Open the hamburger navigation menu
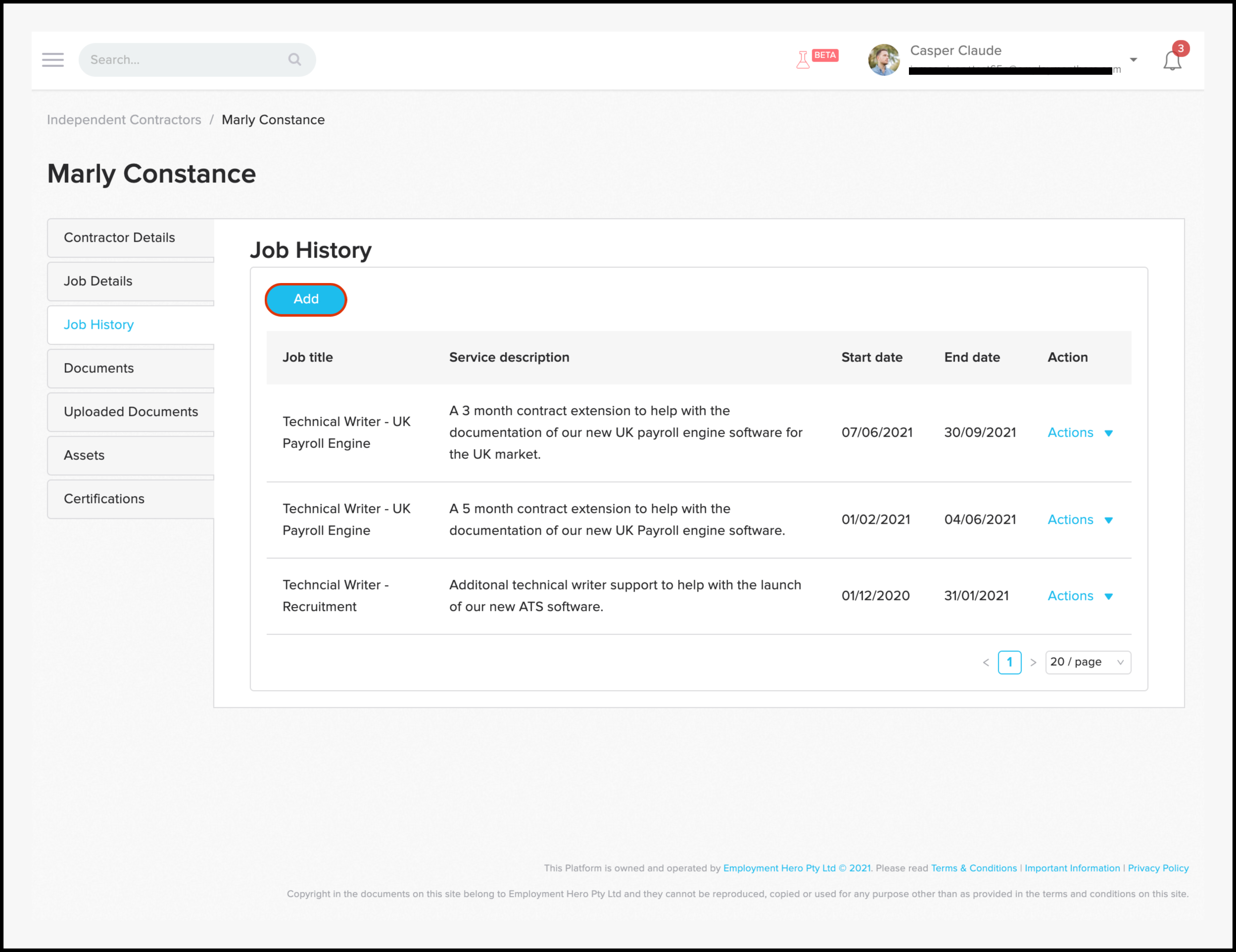1236x952 pixels. coord(52,59)
